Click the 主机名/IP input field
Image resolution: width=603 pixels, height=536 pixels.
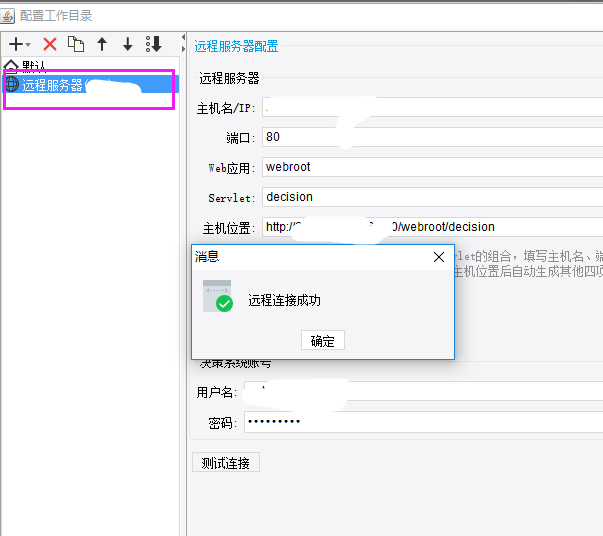[433, 107]
